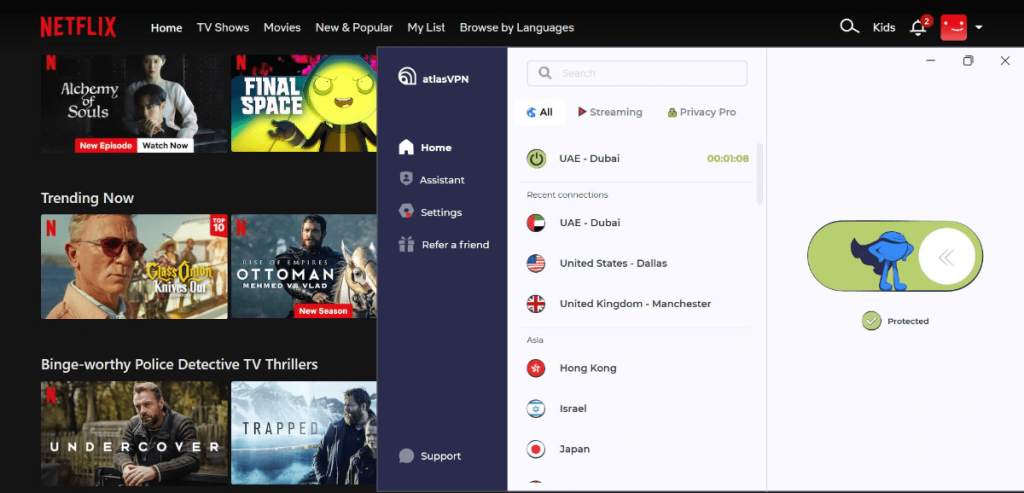
Task: Open Netflix search magnifier icon
Action: pyautogui.click(x=849, y=27)
